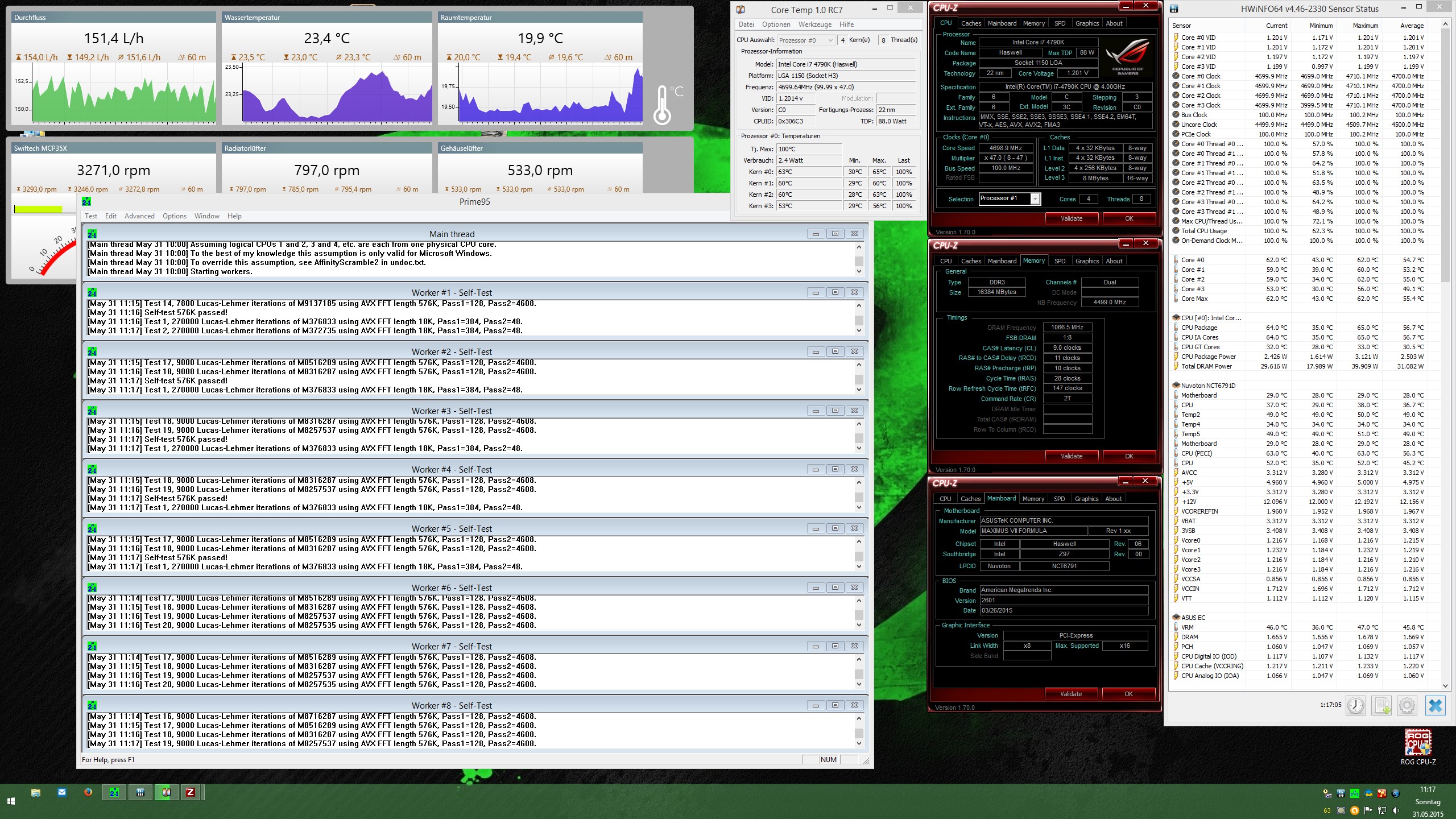
Task: Collapse the Nuvoton NCT6791D sensor group
Action: click(x=1176, y=386)
